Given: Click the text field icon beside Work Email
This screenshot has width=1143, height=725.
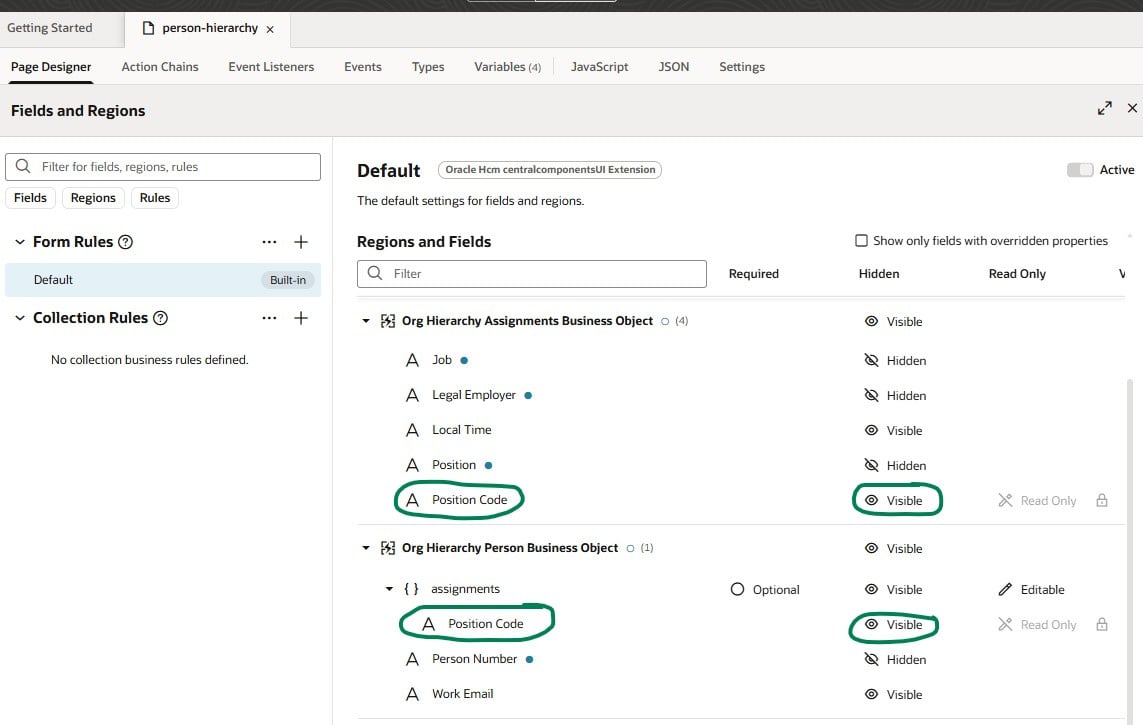Looking at the screenshot, I should (x=412, y=694).
